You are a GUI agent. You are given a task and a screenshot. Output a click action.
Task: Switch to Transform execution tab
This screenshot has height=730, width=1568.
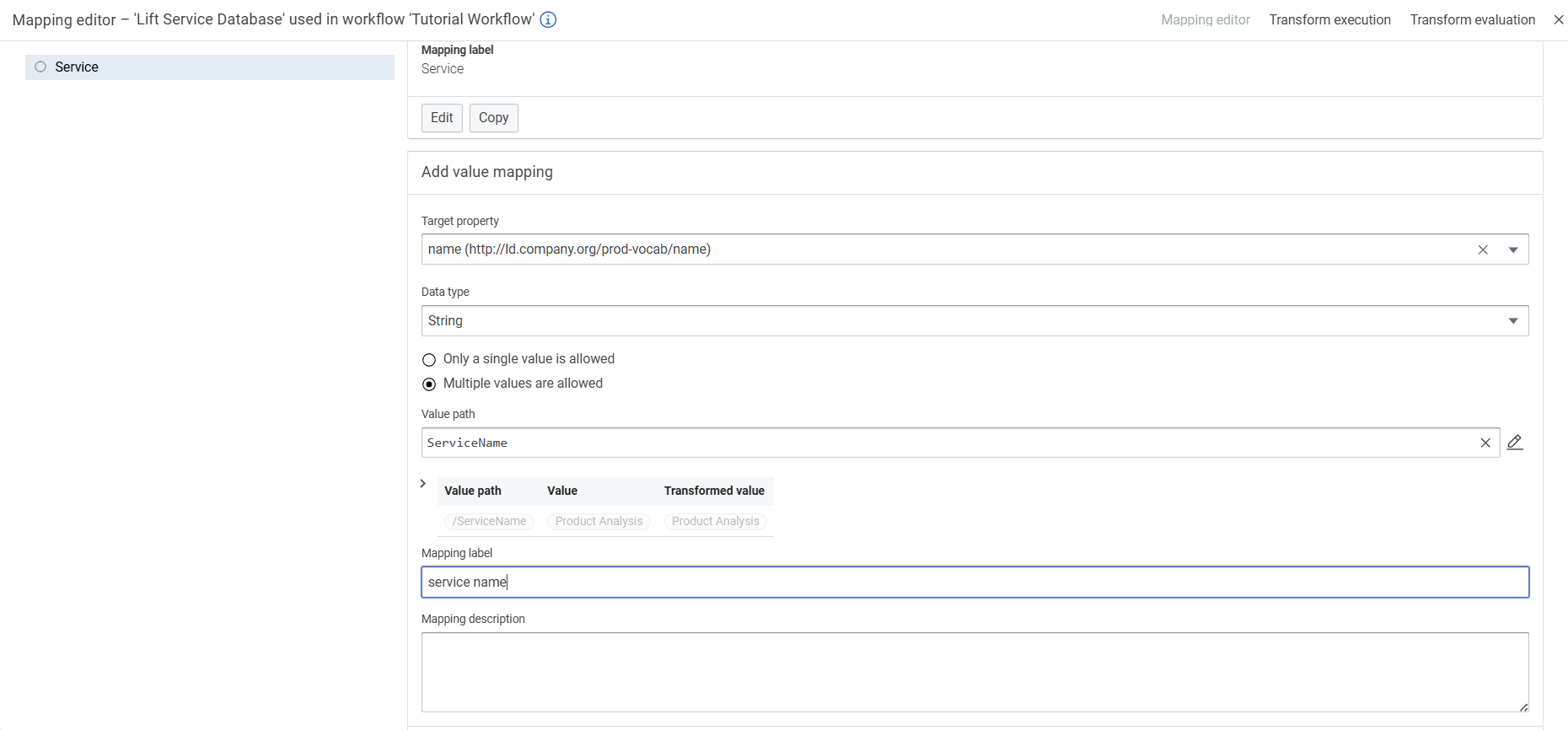click(x=1329, y=19)
